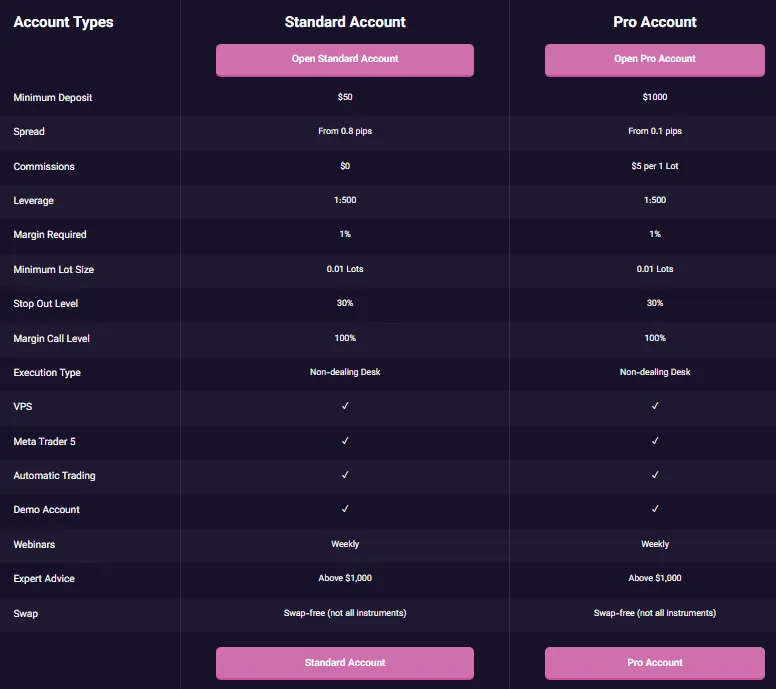776x689 pixels.
Task: Click the bottom Standard Account button
Action: coord(345,663)
